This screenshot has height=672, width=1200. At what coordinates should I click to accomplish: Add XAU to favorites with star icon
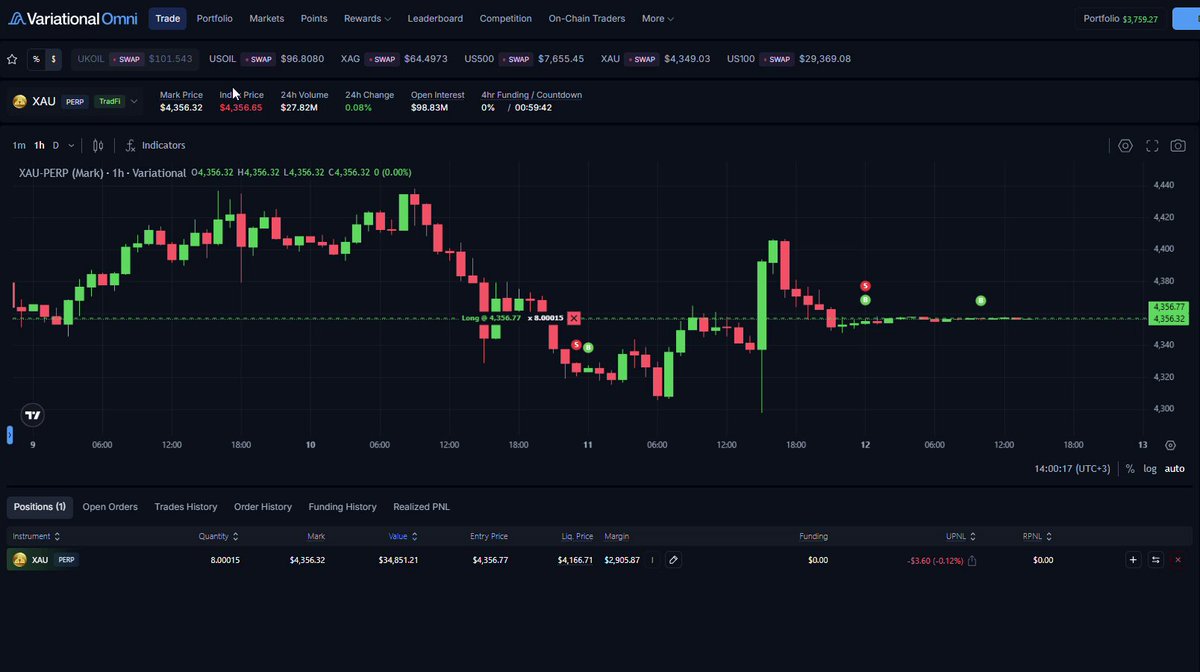[x=12, y=59]
